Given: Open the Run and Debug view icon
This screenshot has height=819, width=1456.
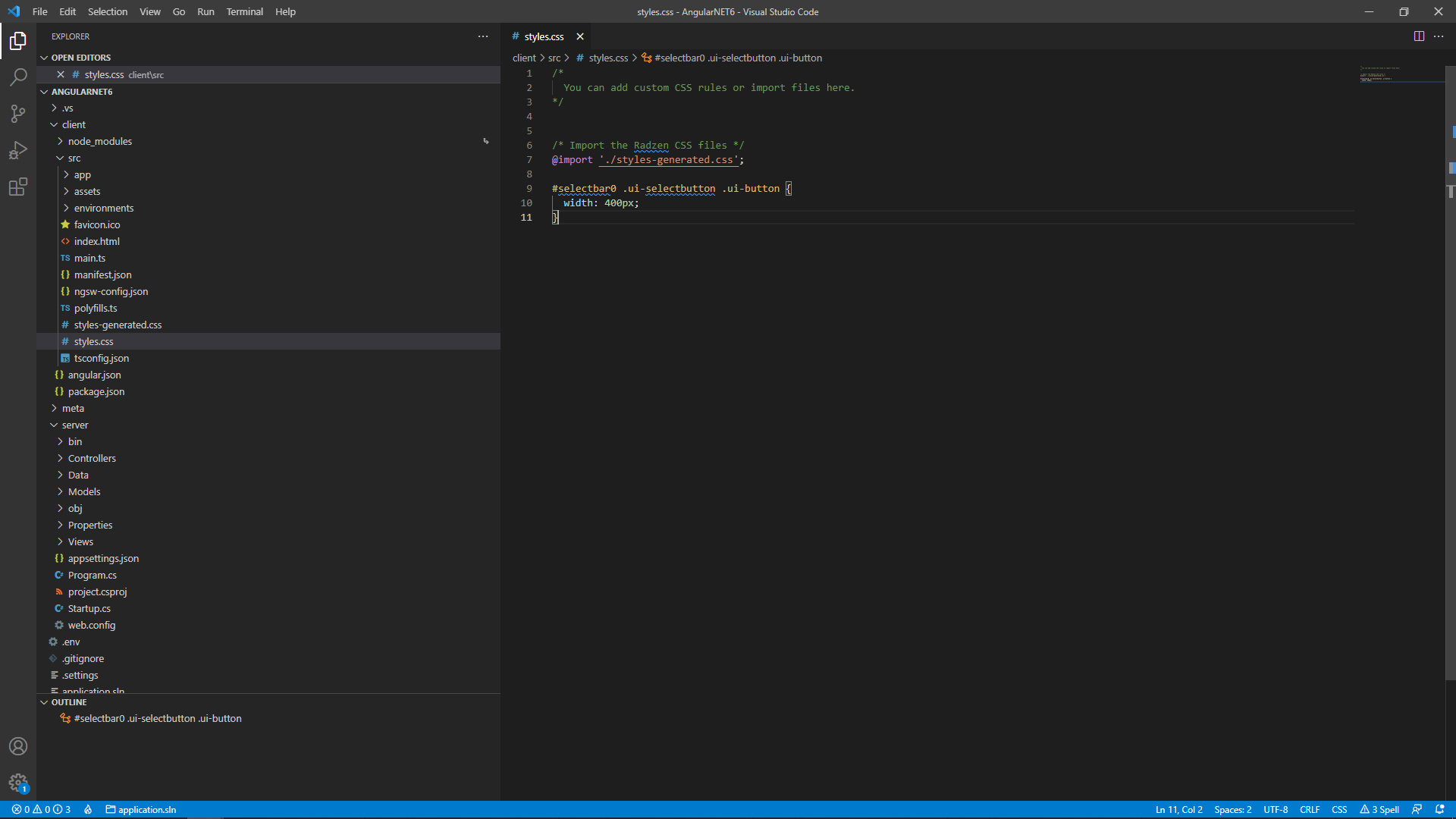Looking at the screenshot, I should [x=18, y=150].
